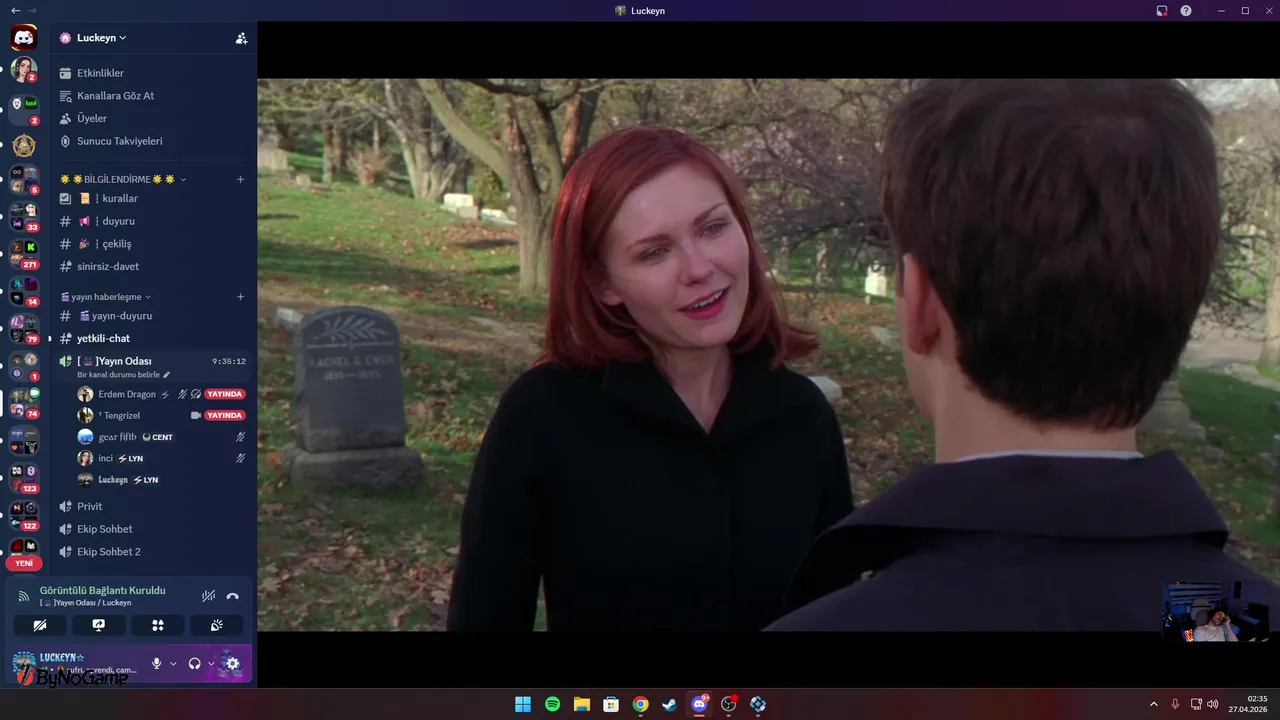Toggle noise suppression in voice panel
The height and width of the screenshot is (720, 1280).
click(x=208, y=596)
